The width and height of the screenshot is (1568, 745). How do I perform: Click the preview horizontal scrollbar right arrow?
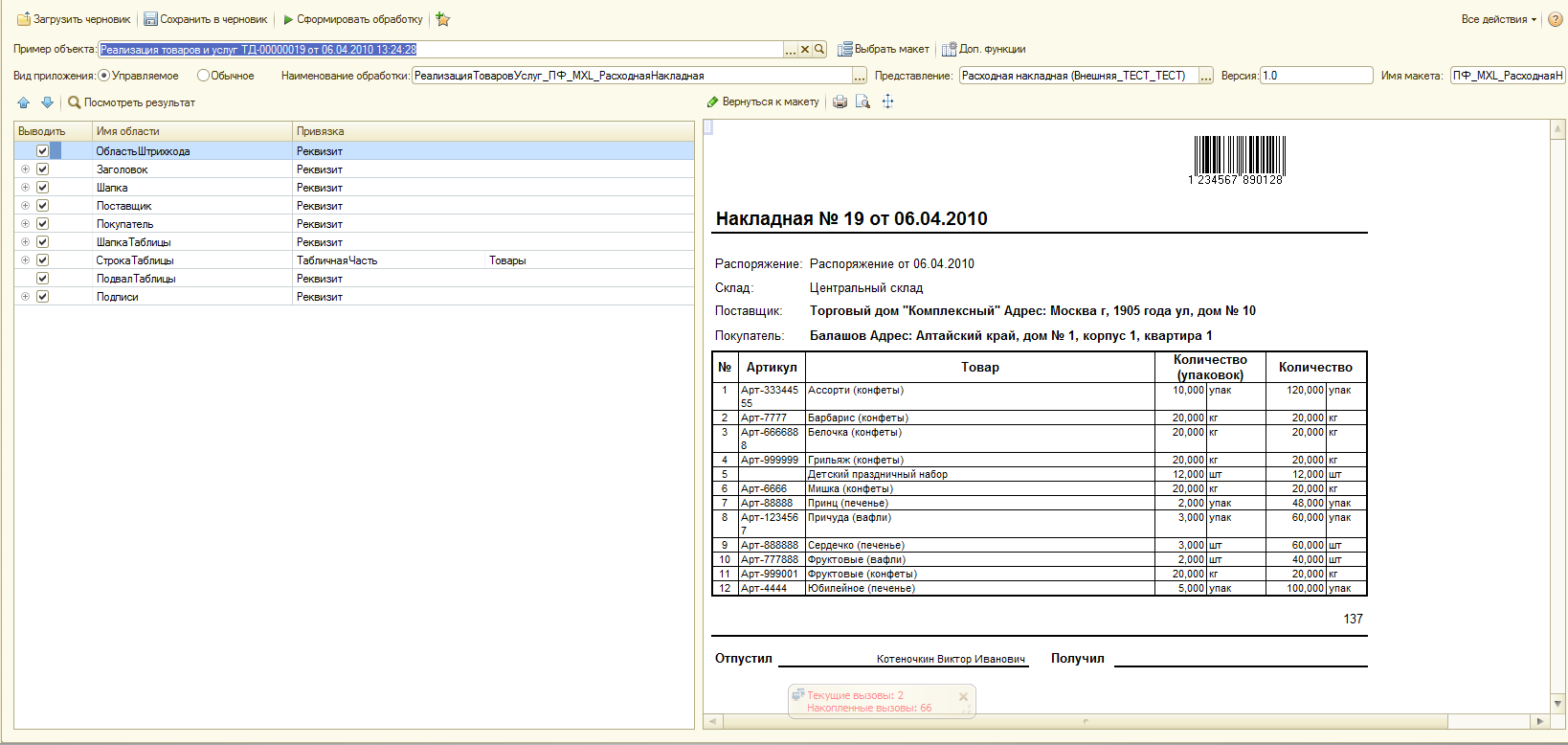[1539, 721]
